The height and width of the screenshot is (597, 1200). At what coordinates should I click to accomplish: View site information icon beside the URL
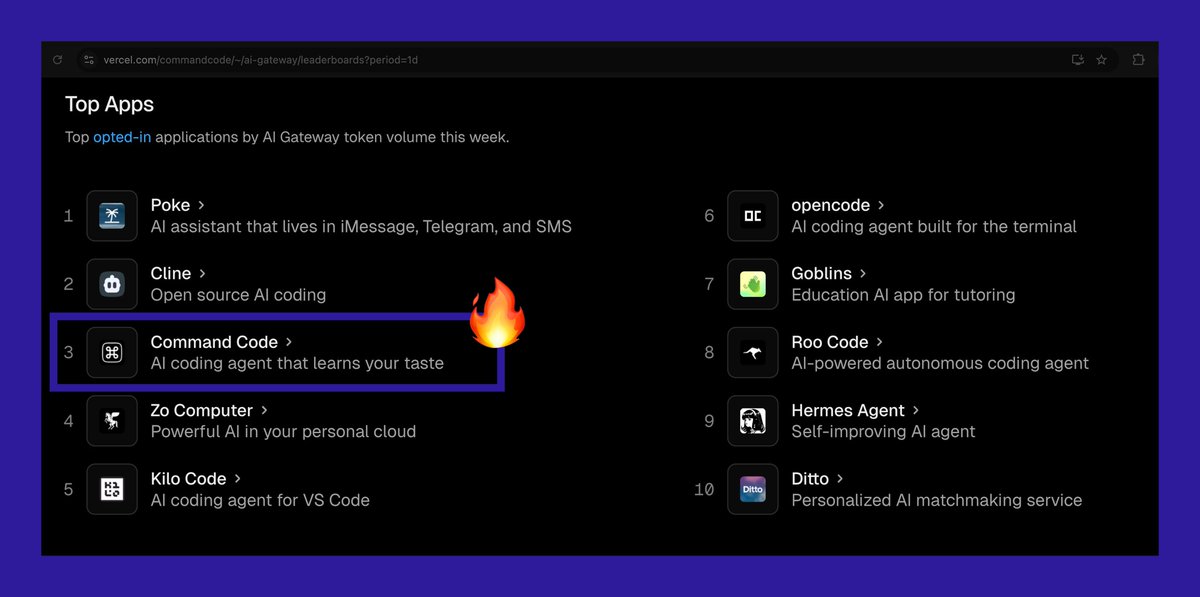coord(88,60)
